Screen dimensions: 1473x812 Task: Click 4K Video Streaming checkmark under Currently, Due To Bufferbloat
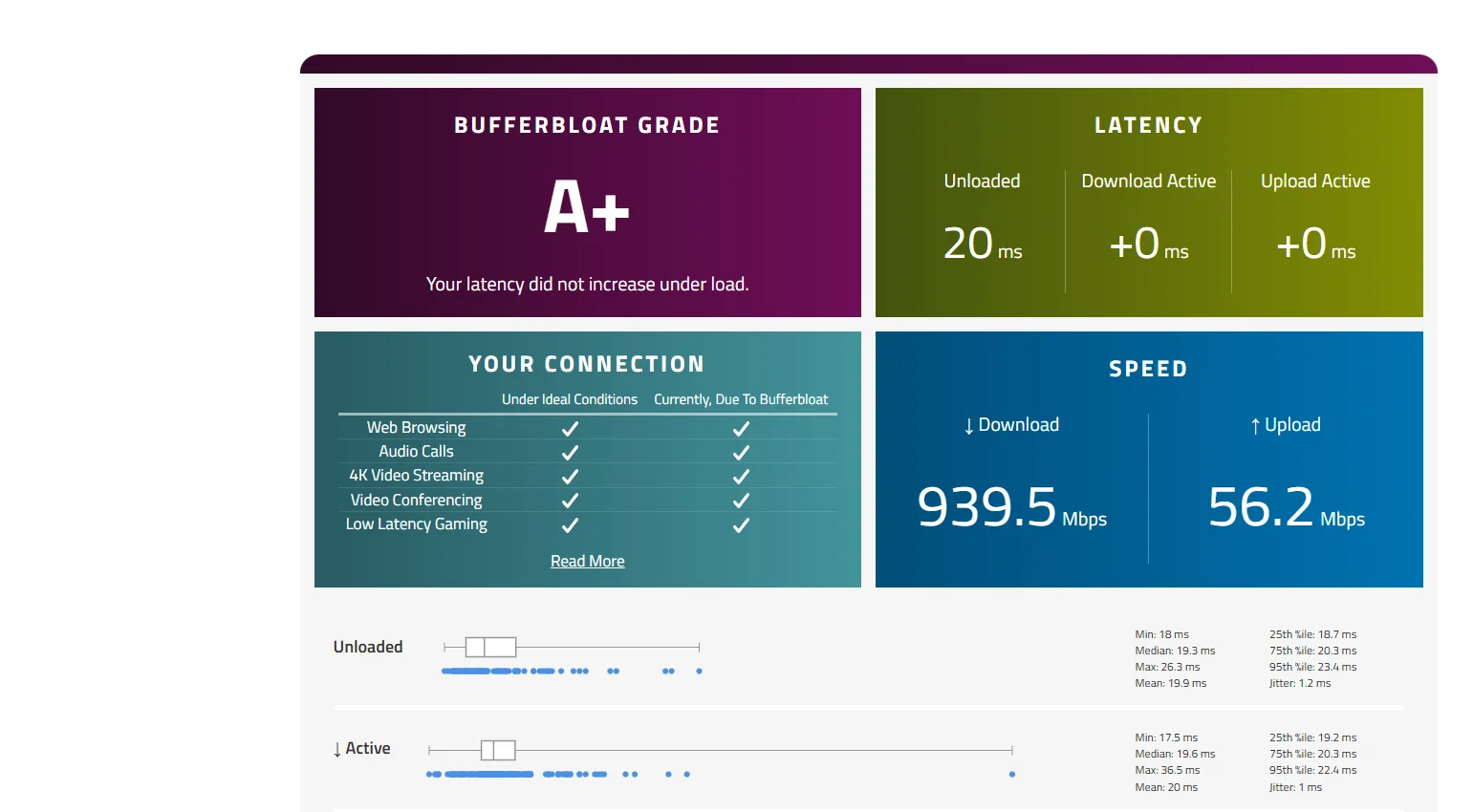coord(741,477)
